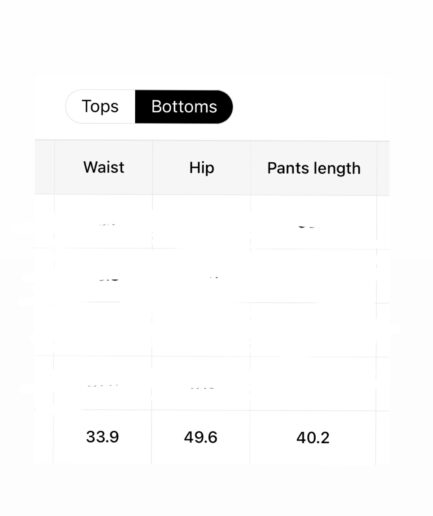
Task: Click the fourth-row faded Hip cell
Action: coord(201,384)
